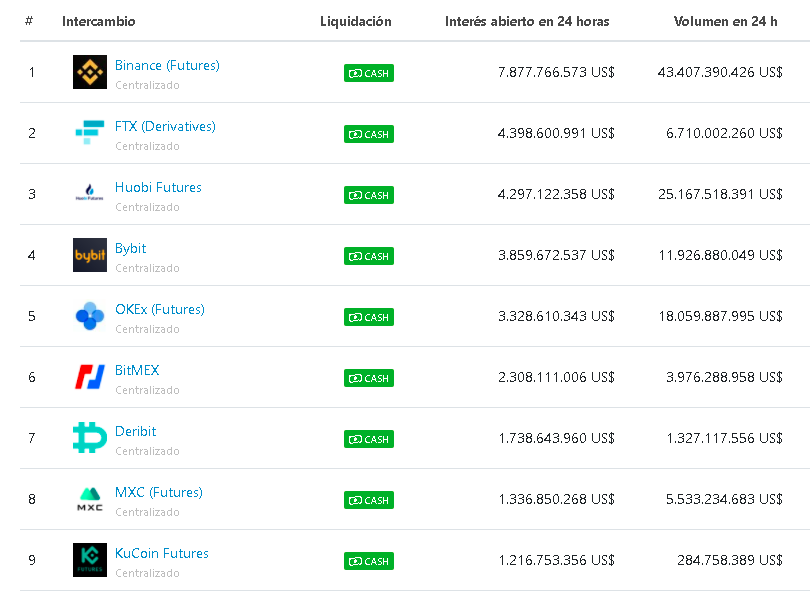Select open interest value 7.877.766.573 US$

(556, 72)
